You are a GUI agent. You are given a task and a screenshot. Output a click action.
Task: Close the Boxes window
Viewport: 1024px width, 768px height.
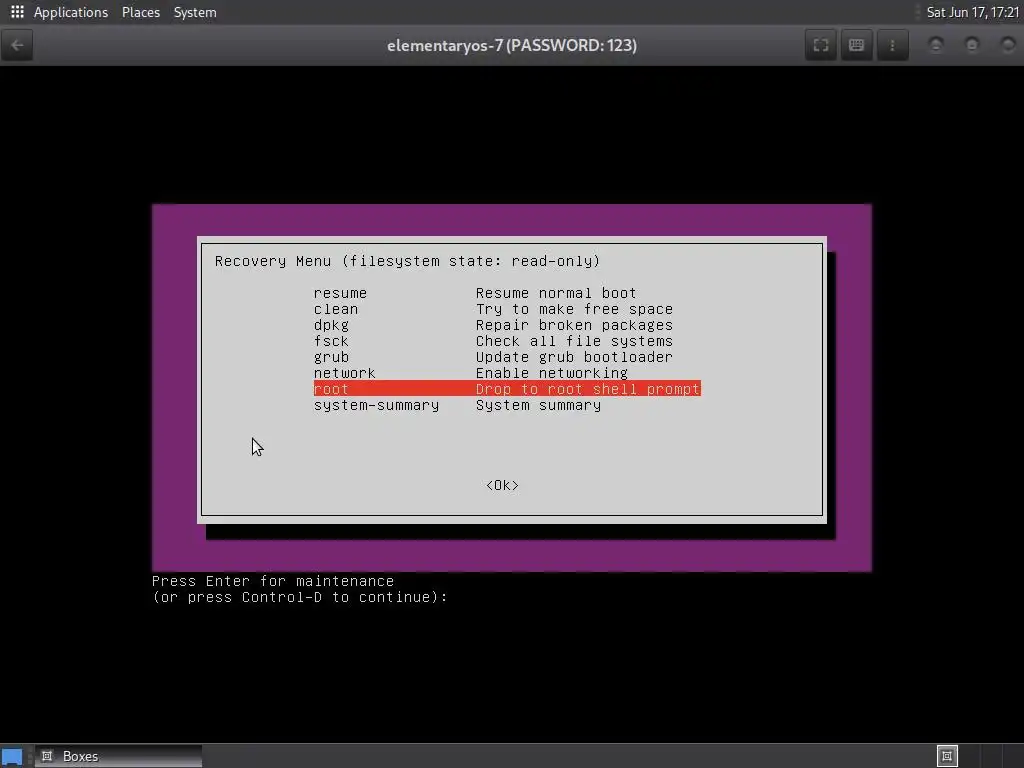(x=1008, y=45)
